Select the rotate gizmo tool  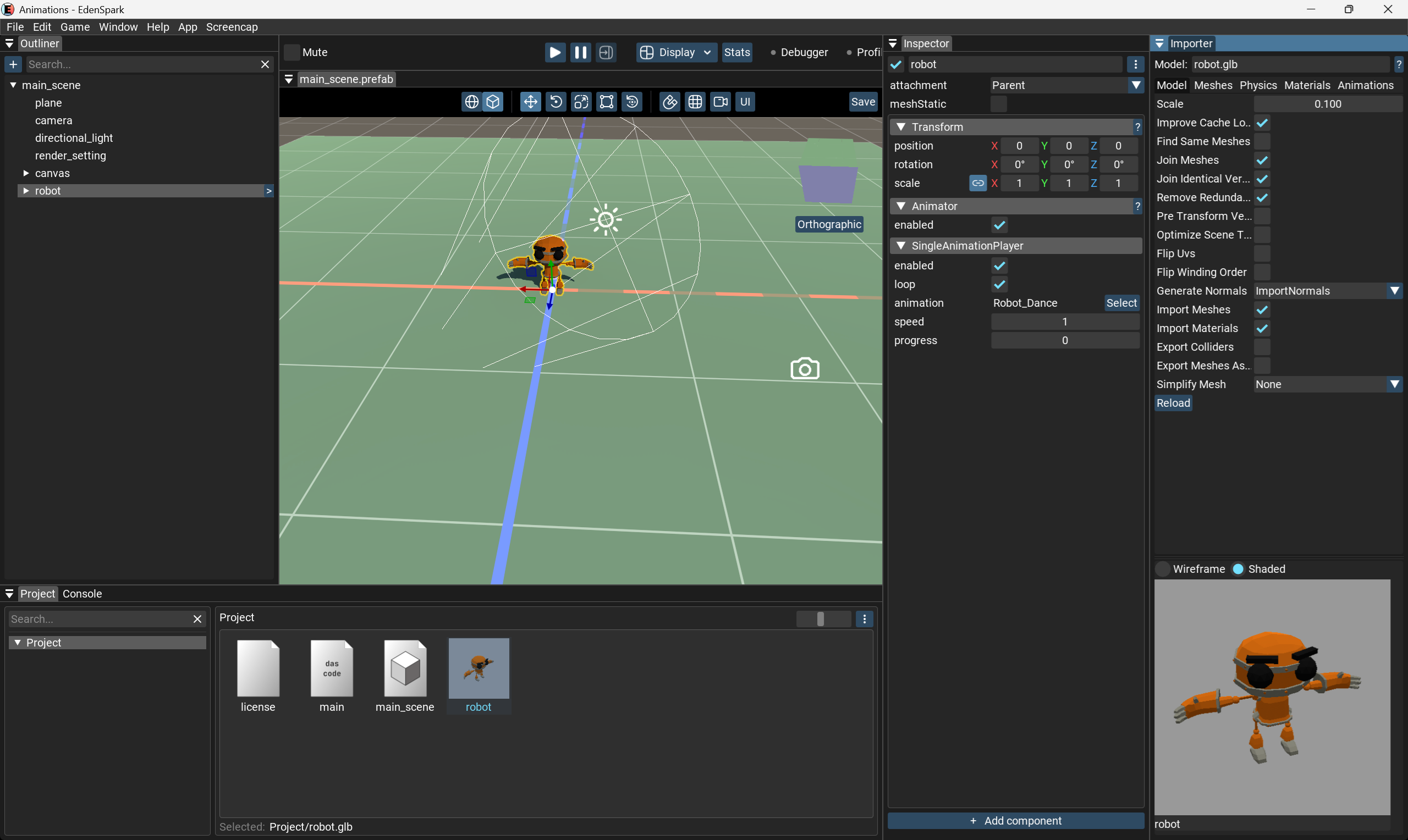point(555,102)
